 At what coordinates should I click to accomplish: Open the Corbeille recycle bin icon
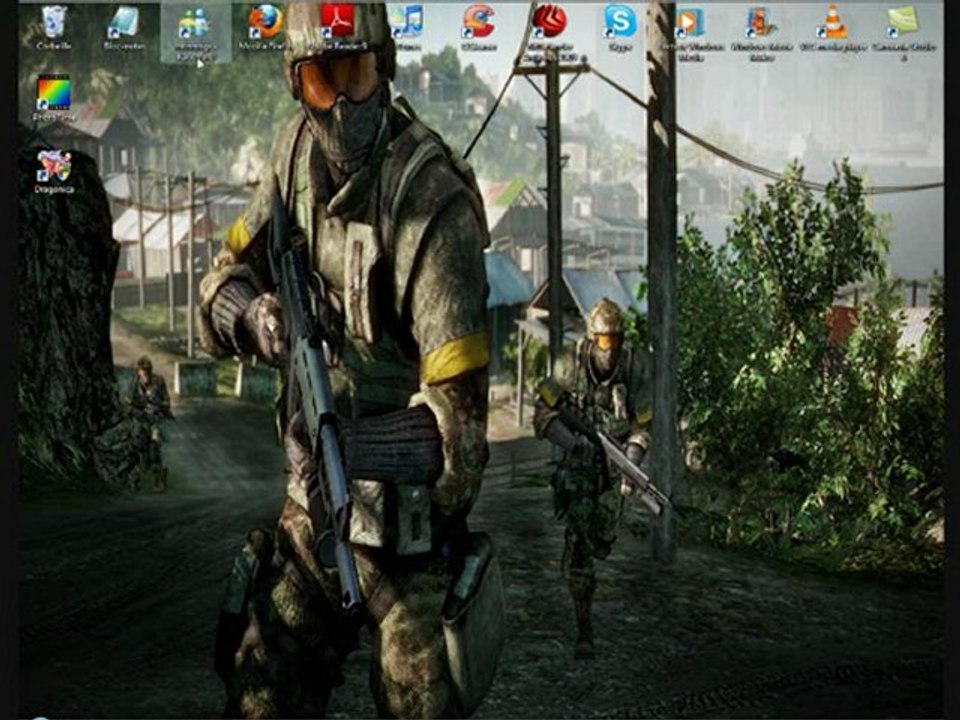(x=54, y=27)
